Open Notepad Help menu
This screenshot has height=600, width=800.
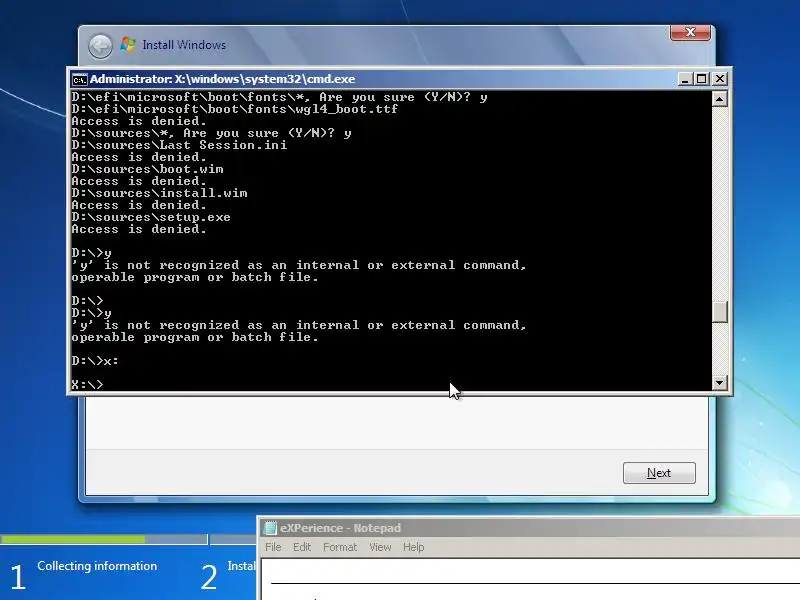(x=413, y=547)
